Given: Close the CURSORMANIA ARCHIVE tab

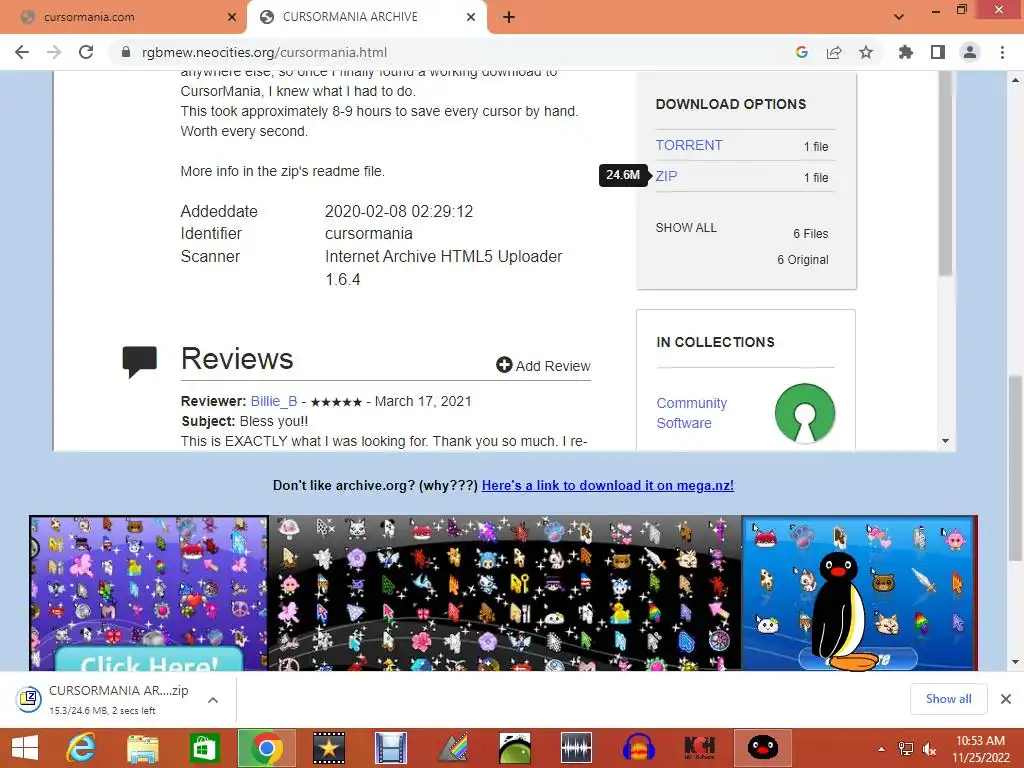Looking at the screenshot, I should (471, 17).
